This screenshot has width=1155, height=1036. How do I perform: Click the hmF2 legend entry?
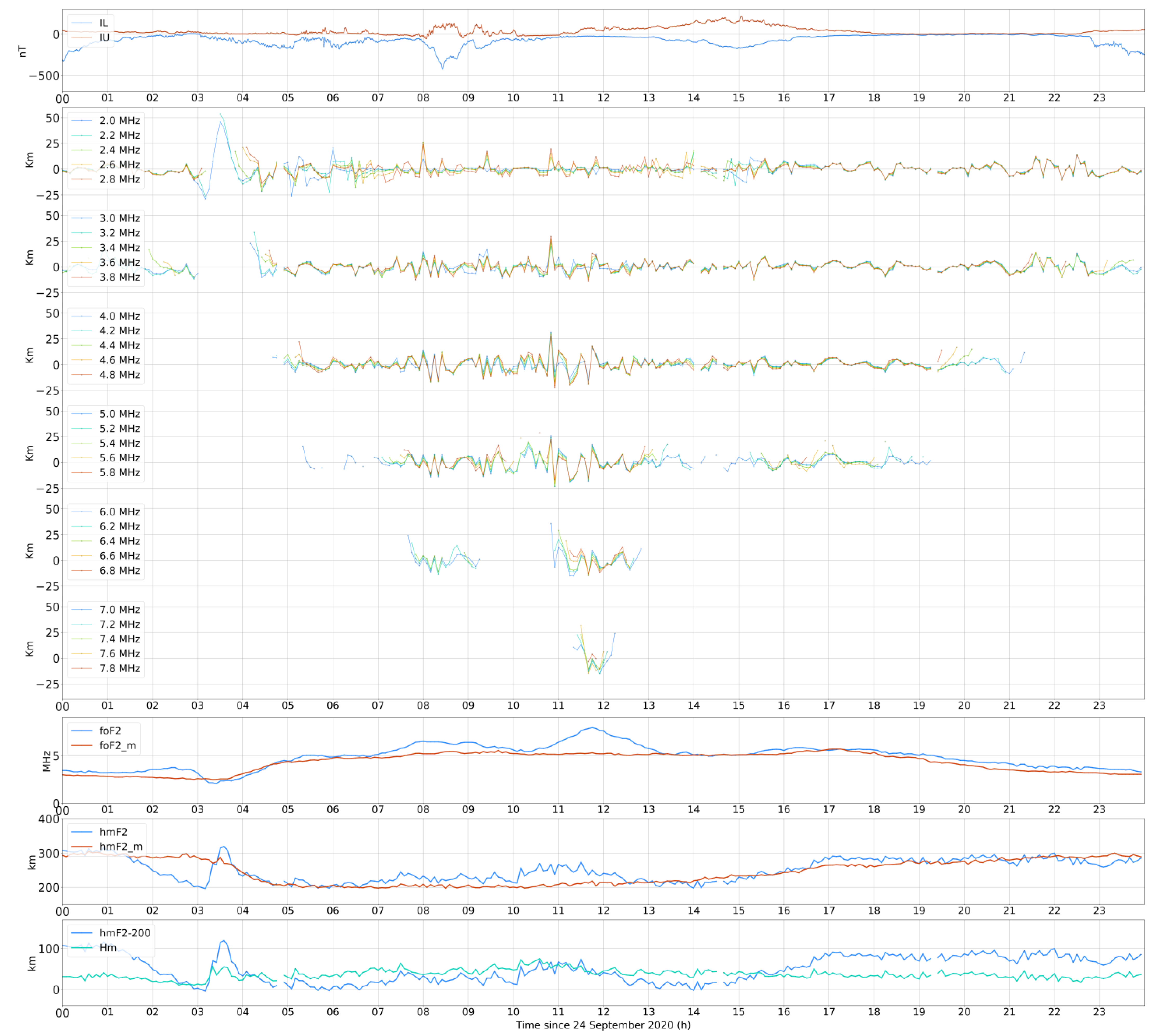point(113,832)
